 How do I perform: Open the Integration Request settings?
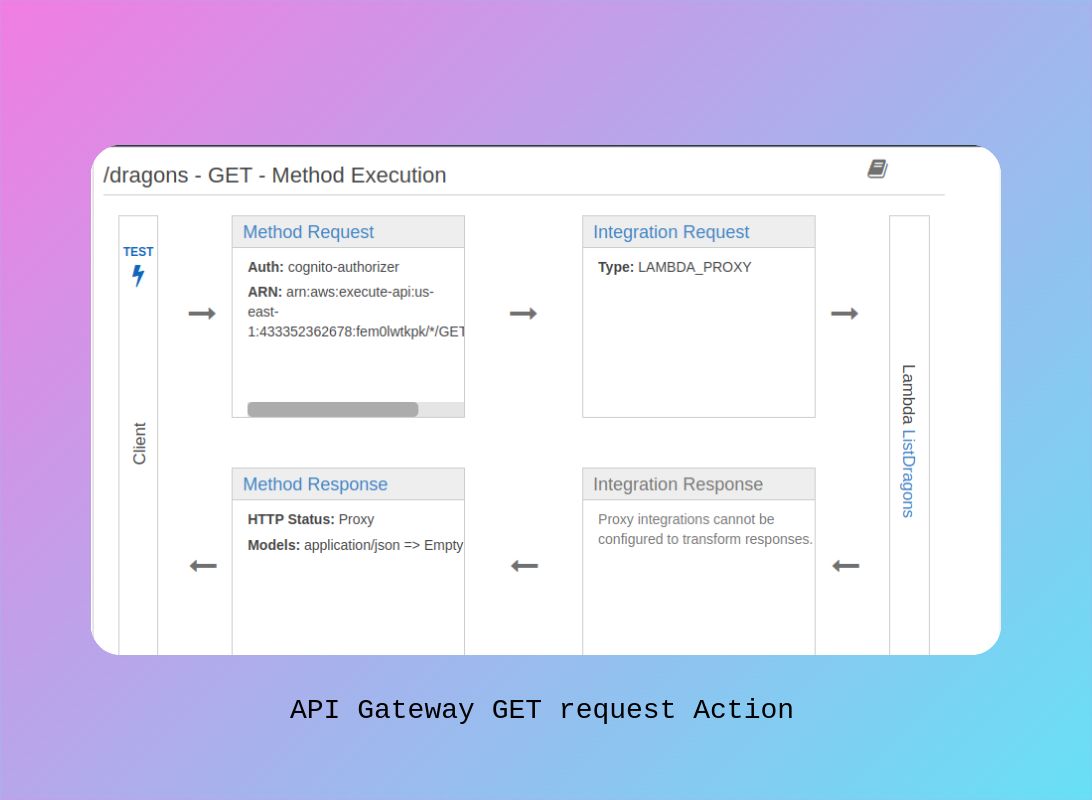tap(670, 231)
